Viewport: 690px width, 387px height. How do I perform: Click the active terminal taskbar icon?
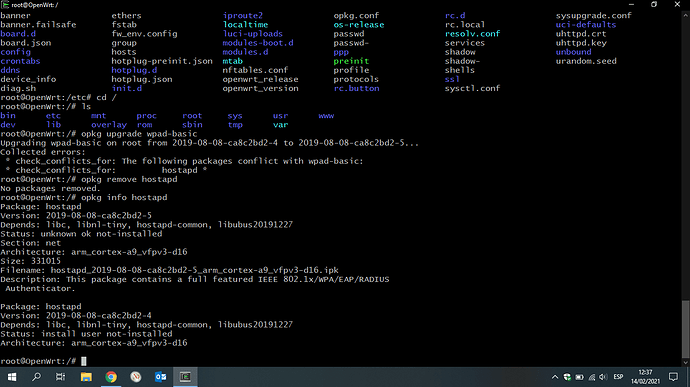(185, 377)
